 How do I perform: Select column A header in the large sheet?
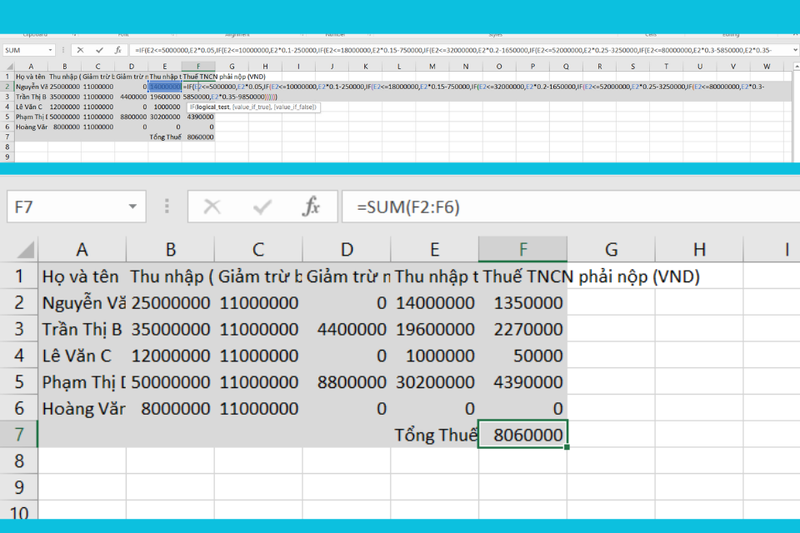click(82, 249)
